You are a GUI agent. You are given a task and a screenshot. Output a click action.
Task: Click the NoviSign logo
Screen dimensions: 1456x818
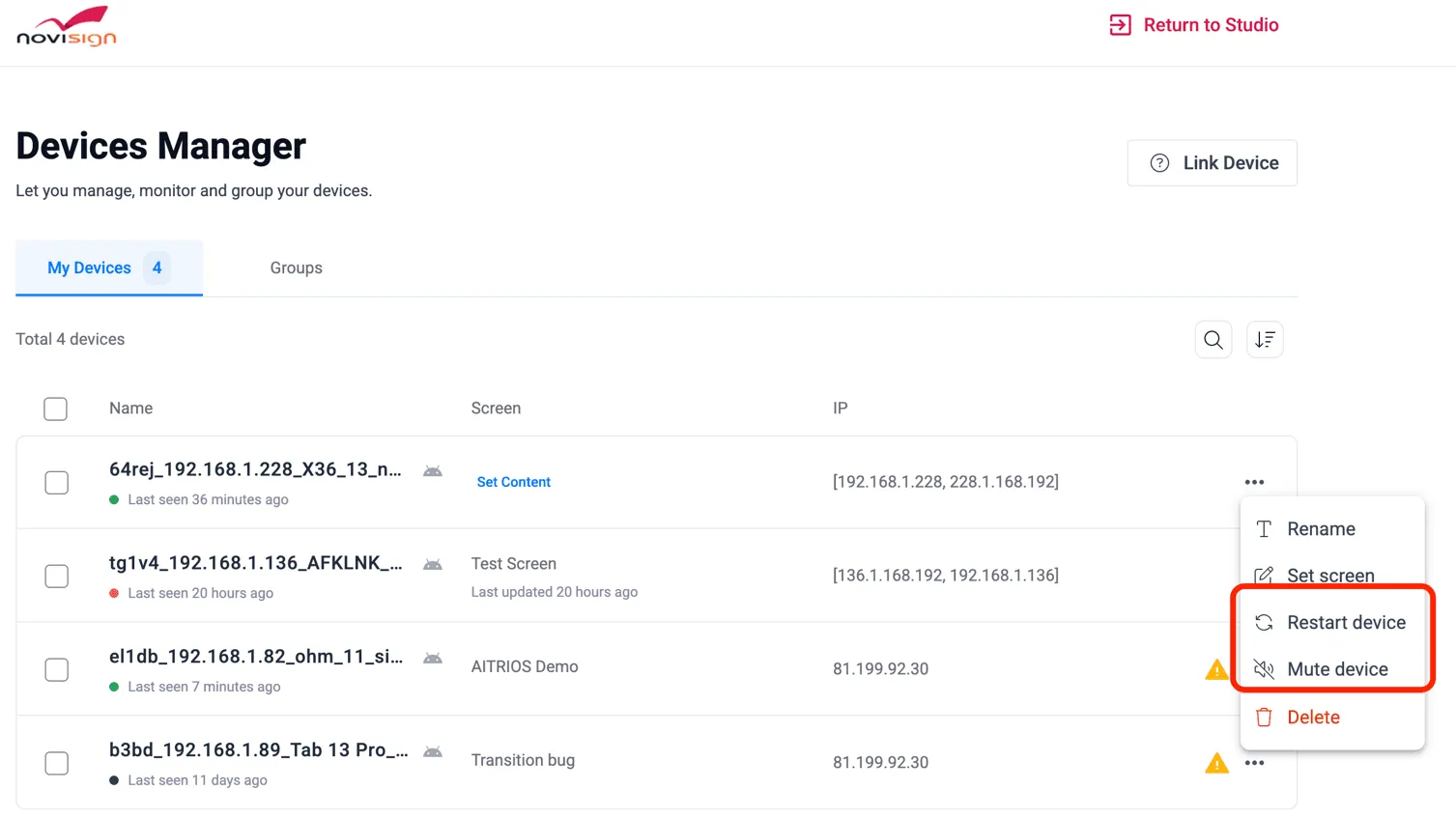[67, 27]
